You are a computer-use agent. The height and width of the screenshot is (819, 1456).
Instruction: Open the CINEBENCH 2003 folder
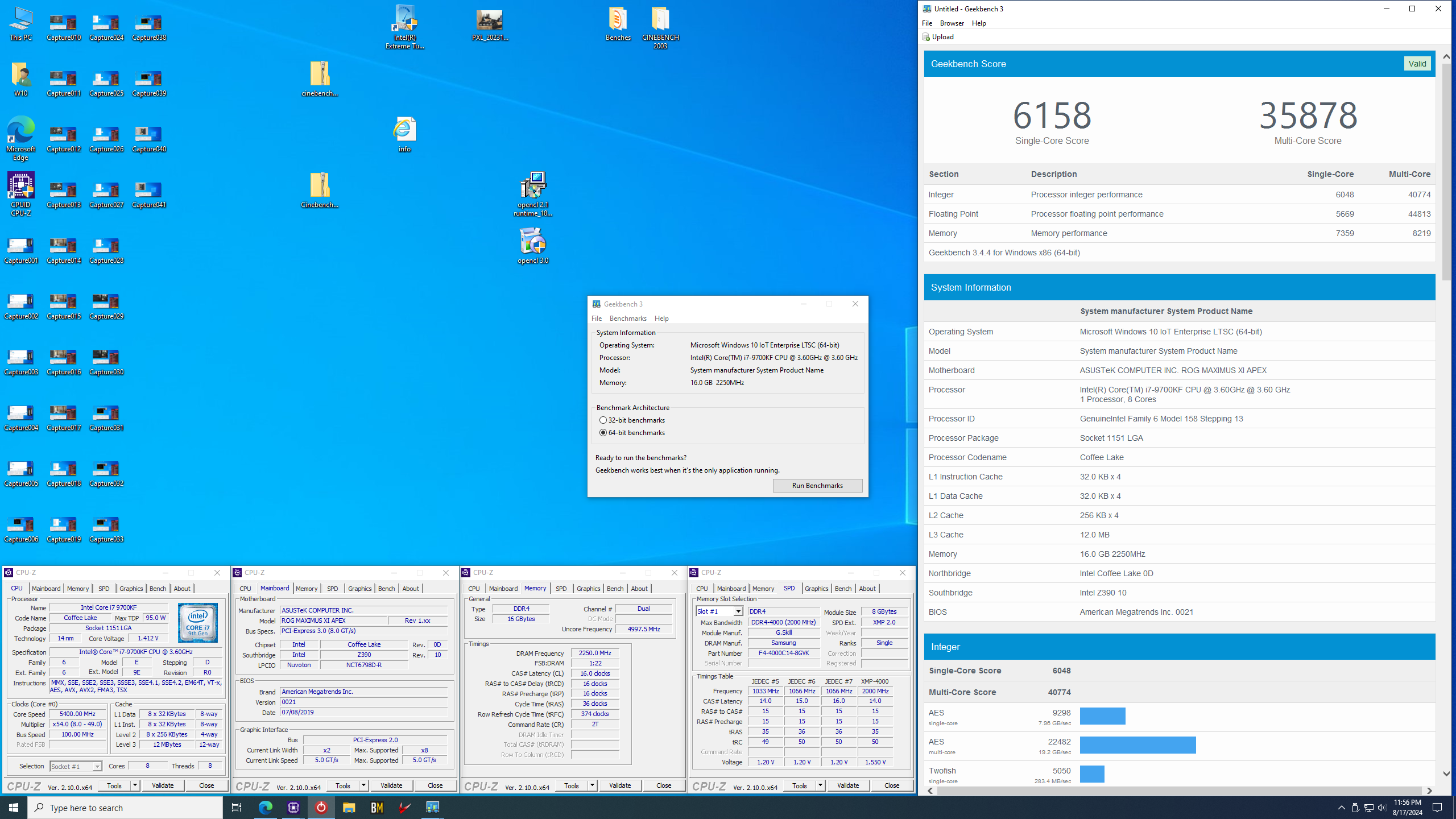point(660,27)
